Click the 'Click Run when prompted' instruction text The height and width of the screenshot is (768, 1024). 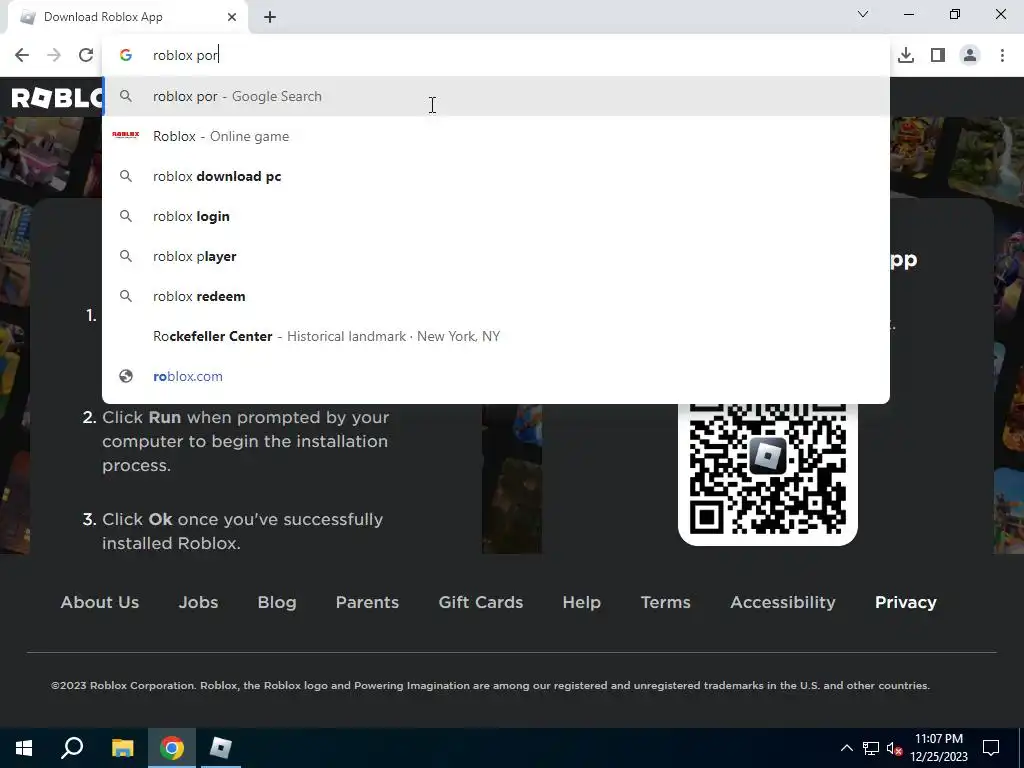tap(246, 441)
